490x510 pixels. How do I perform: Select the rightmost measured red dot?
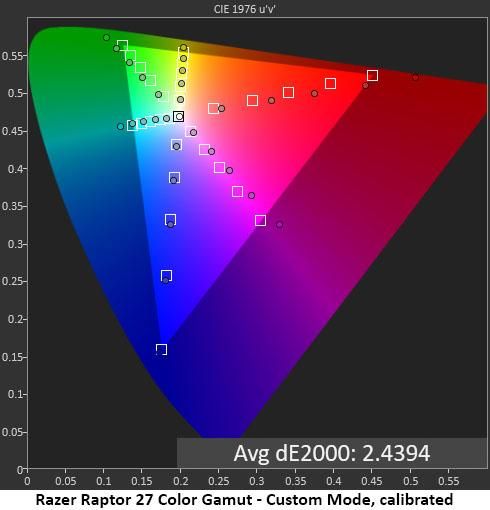click(x=415, y=78)
